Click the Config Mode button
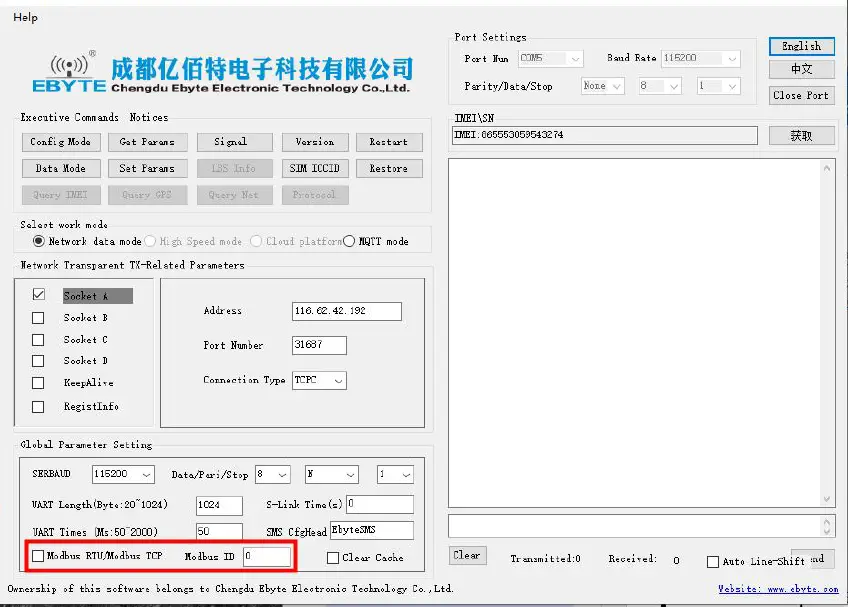Screen dimensions: 848x607 coord(61,142)
